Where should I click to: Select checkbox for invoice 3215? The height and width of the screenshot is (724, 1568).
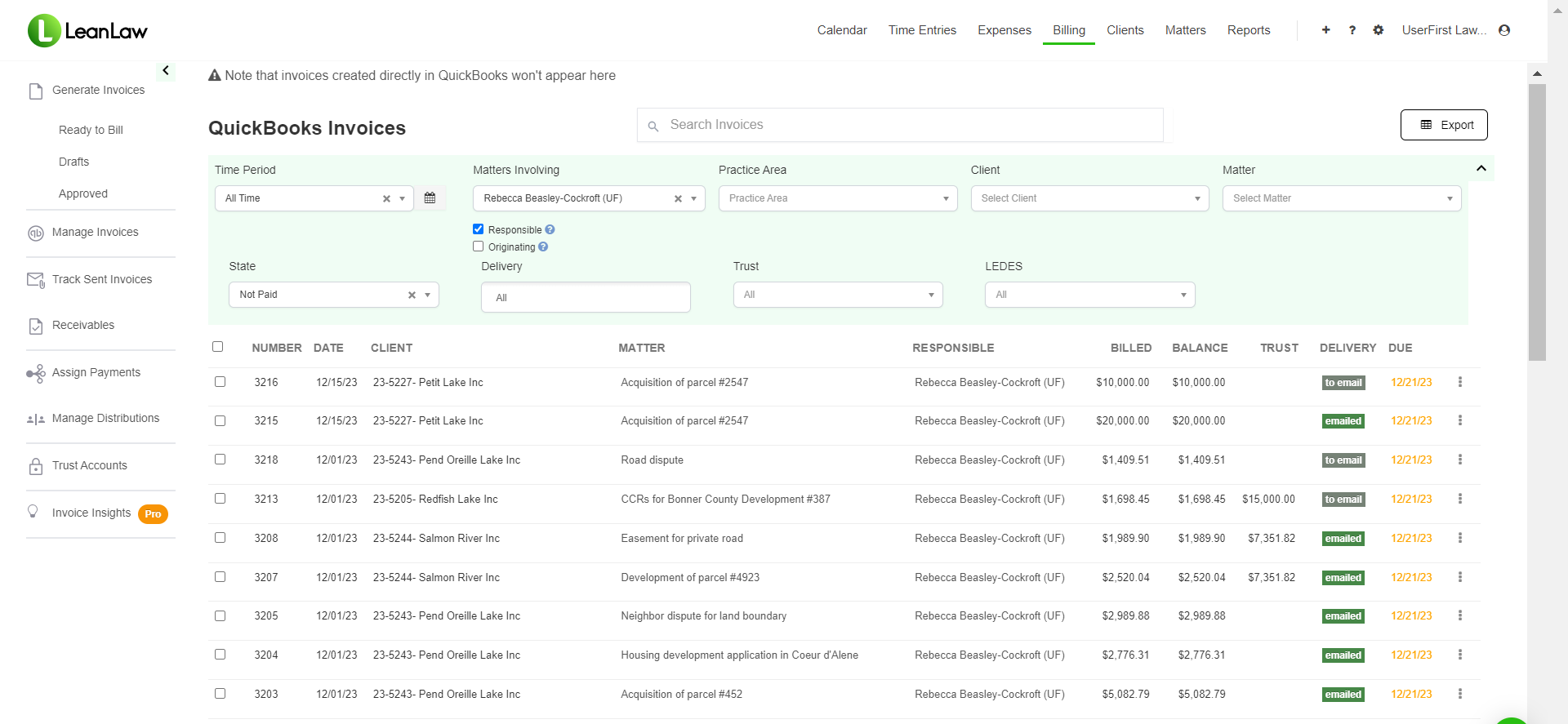(220, 421)
